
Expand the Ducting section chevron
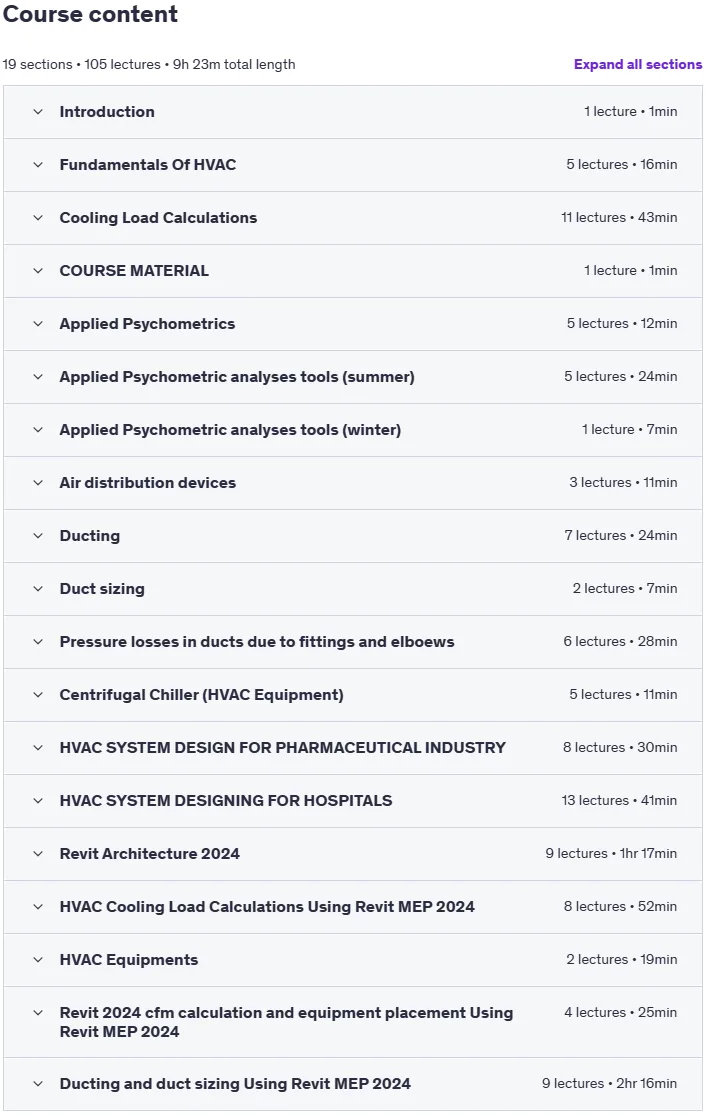[38, 536]
